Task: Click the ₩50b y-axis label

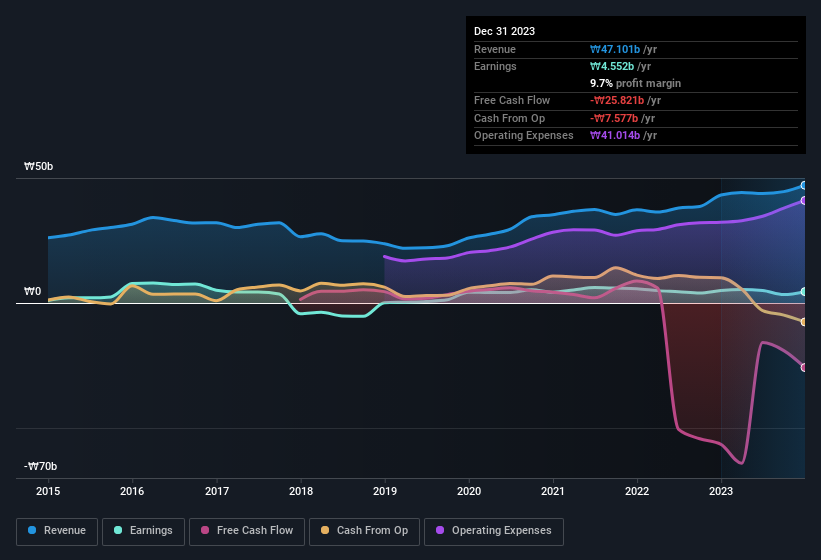Action: click(x=39, y=166)
